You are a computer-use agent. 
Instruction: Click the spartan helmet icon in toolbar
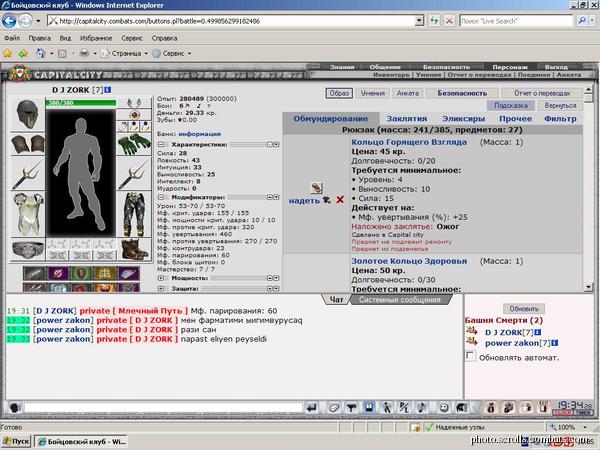(461, 408)
